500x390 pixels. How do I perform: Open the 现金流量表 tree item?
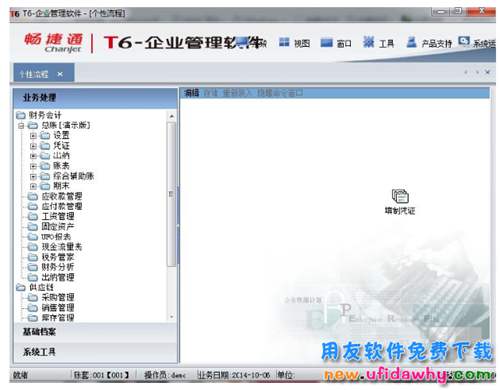click(62, 247)
